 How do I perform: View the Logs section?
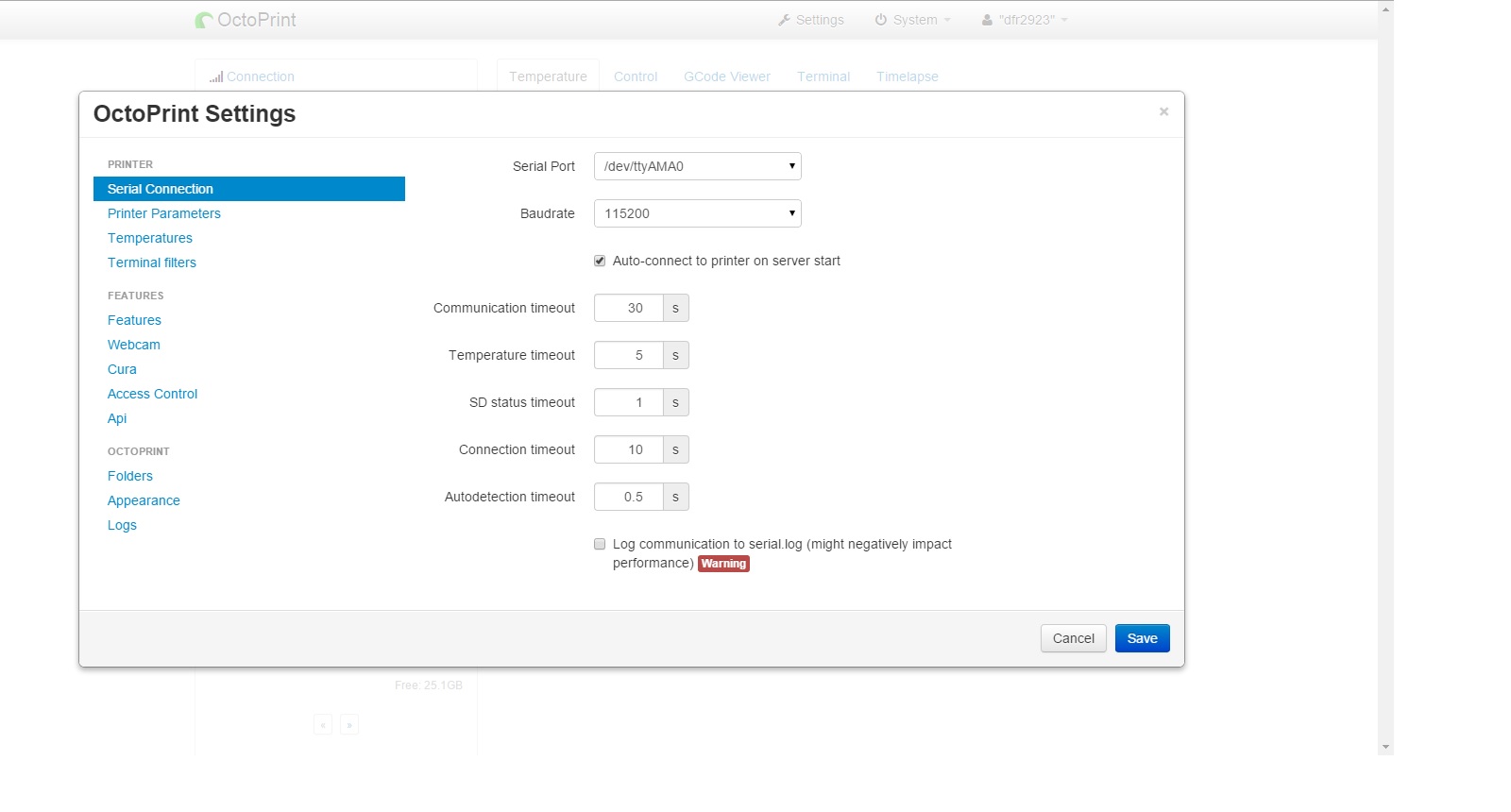click(x=122, y=525)
